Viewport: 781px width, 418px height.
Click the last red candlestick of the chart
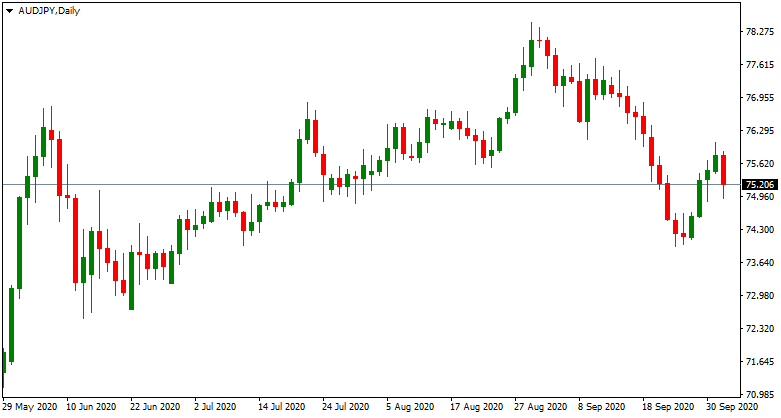click(723, 170)
